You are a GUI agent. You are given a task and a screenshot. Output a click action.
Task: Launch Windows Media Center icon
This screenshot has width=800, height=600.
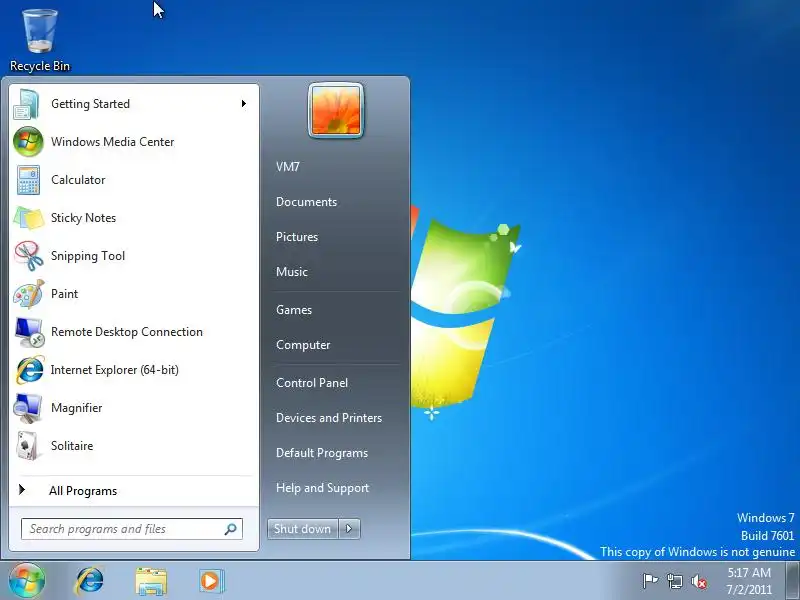(28, 142)
